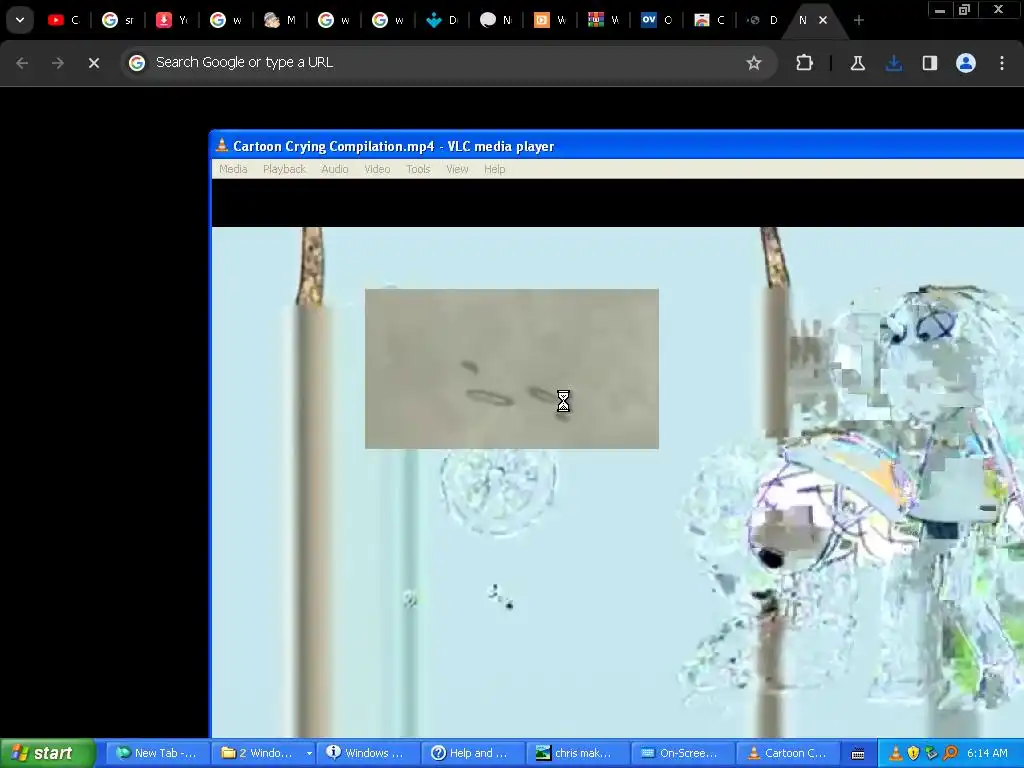The image size is (1024, 768).
Task: Open the VLC Media menu
Action: point(233,169)
